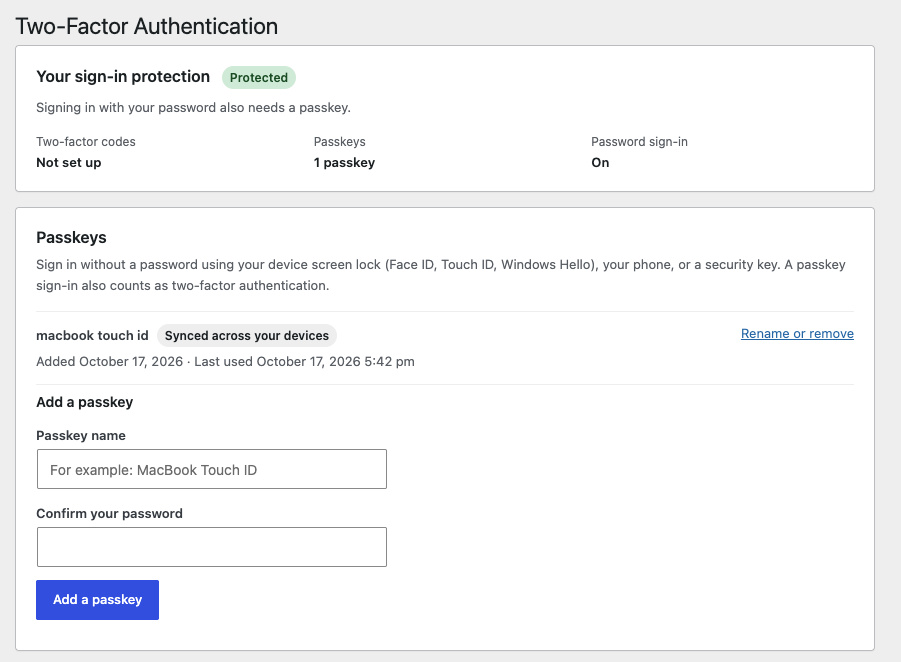Click the Your sign-in protection heading
This screenshot has width=901, height=662.
coord(123,76)
